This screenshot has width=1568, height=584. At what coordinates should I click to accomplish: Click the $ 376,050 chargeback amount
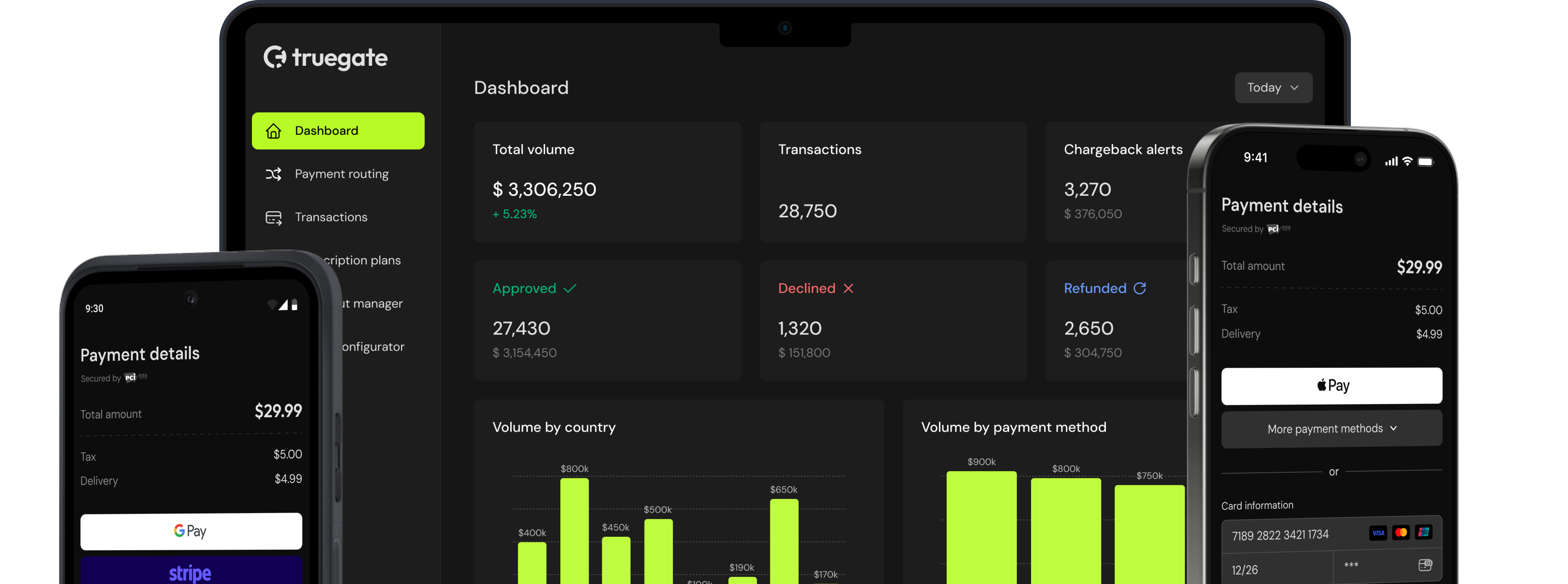click(1093, 214)
